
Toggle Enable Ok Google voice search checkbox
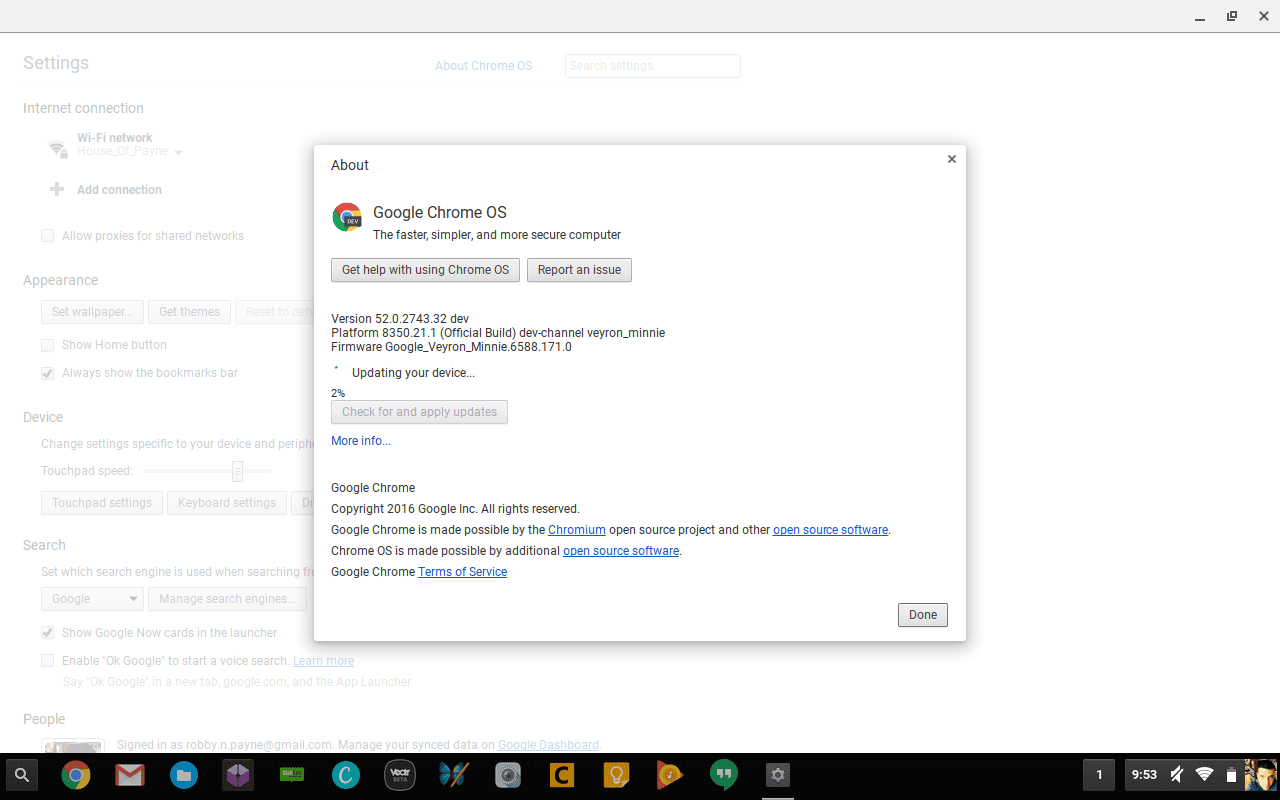47,661
